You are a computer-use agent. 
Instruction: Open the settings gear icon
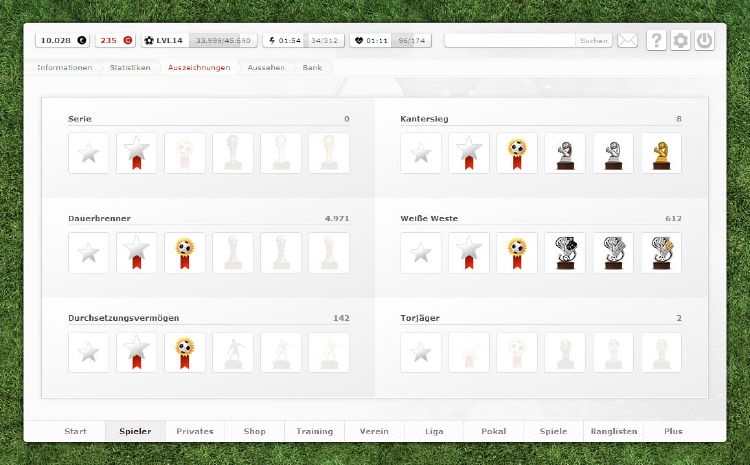[x=680, y=41]
